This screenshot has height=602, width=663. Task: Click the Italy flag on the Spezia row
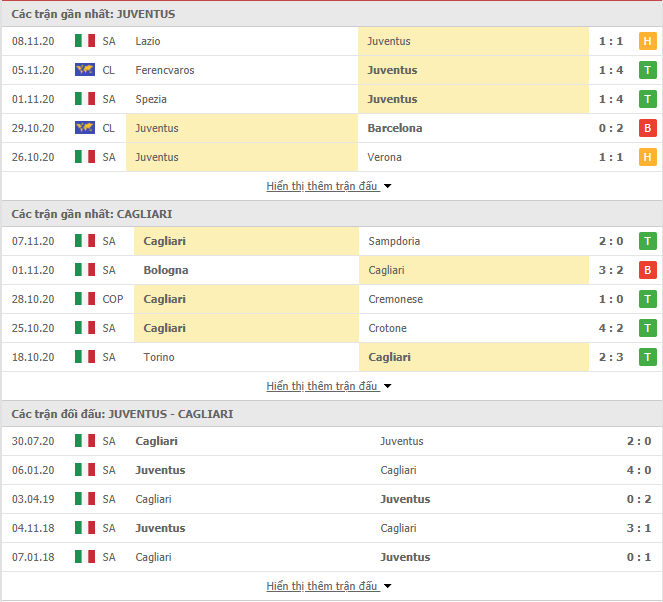[x=85, y=99]
